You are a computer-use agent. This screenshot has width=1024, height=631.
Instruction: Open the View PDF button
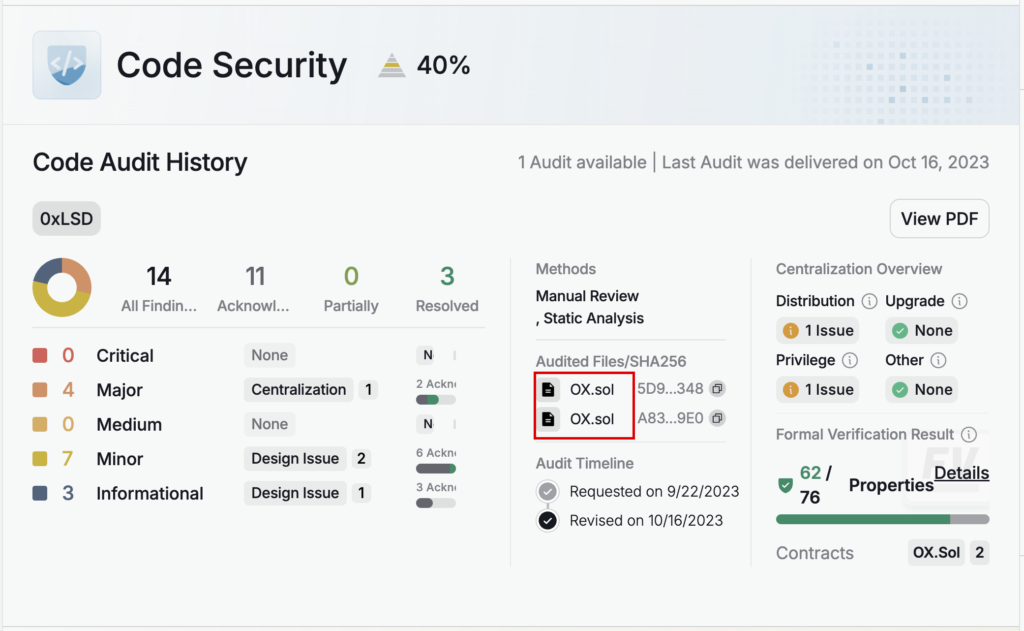click(x=939, y=219)
